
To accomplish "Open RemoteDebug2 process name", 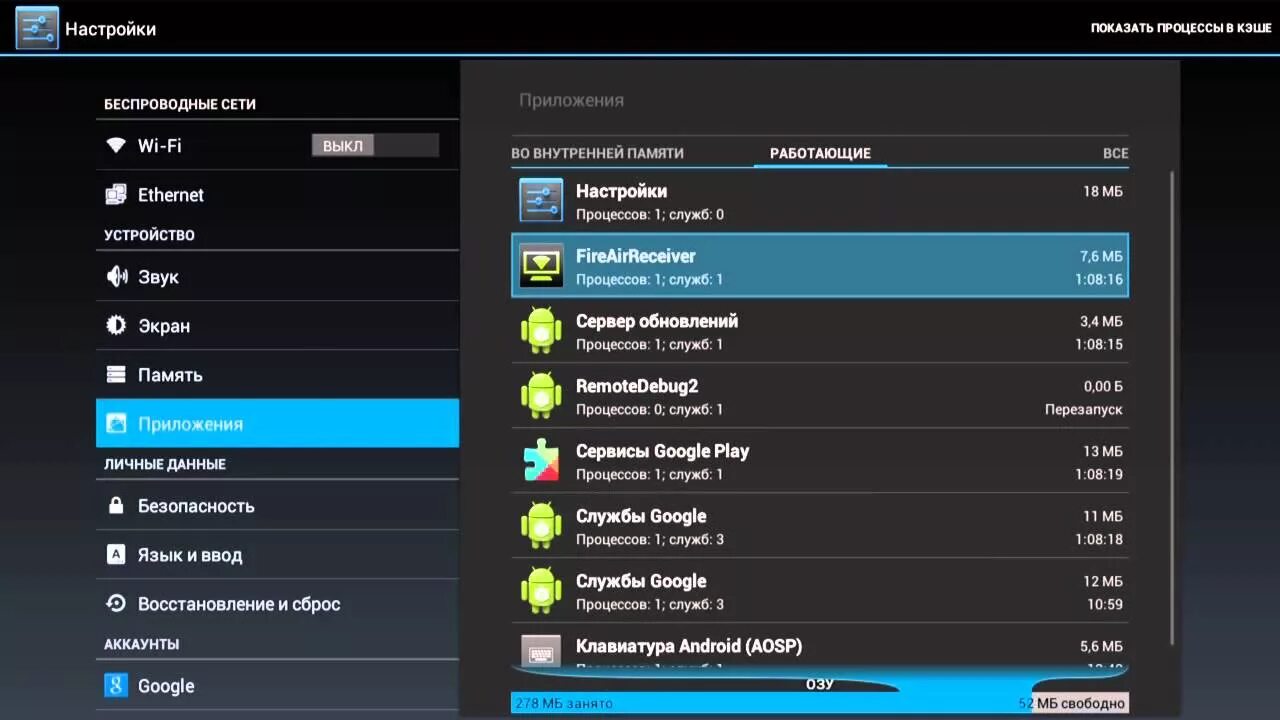I will (x=637, y=386).
